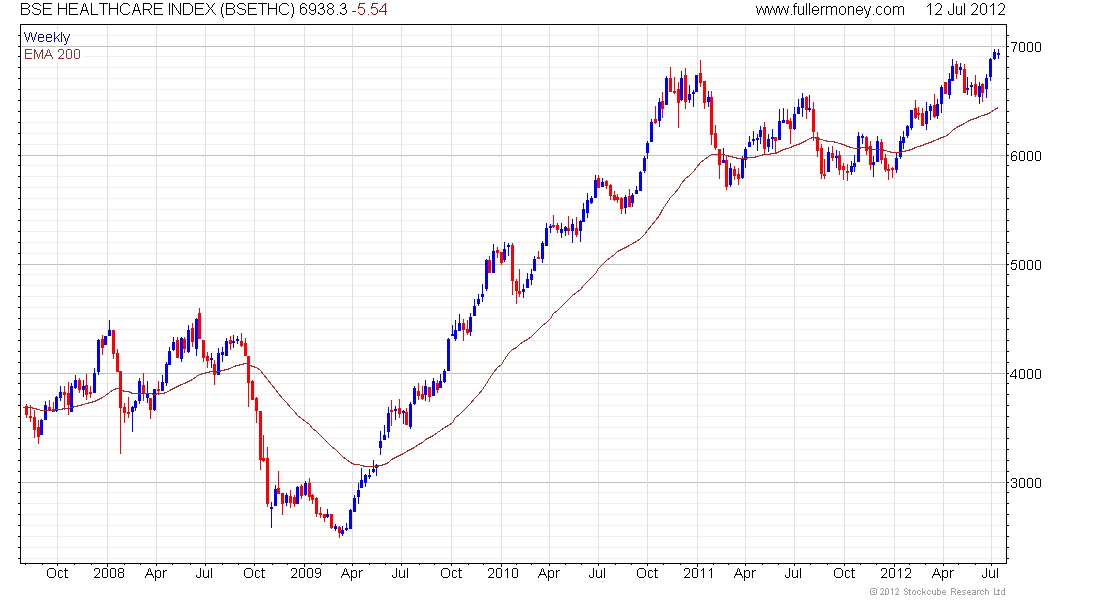Click the last Jul label on time axis
This screenshot has height=600, width=1100.
pos(990,573)
